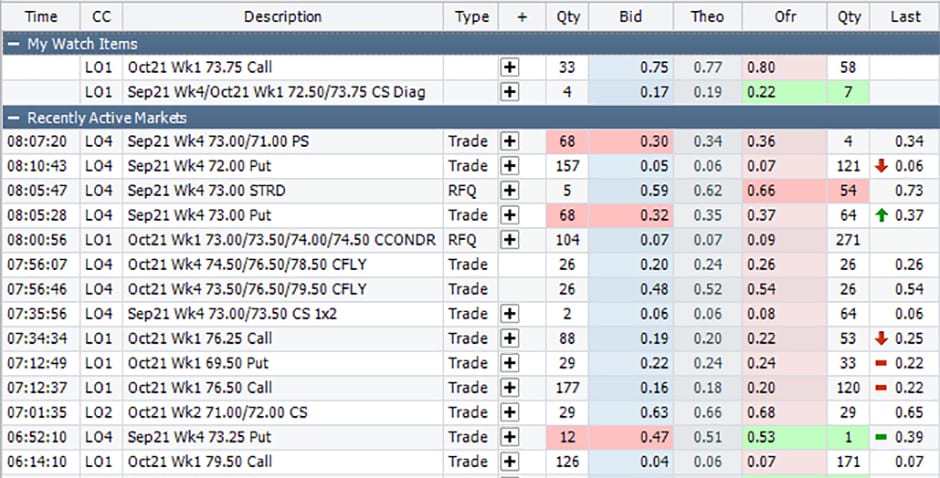Image resolution: width=940 pixels, height=478 pixels.
Task: Click plus icon for Oct21 Wk1 73.75 Call
Action: [x=510, y=68]
